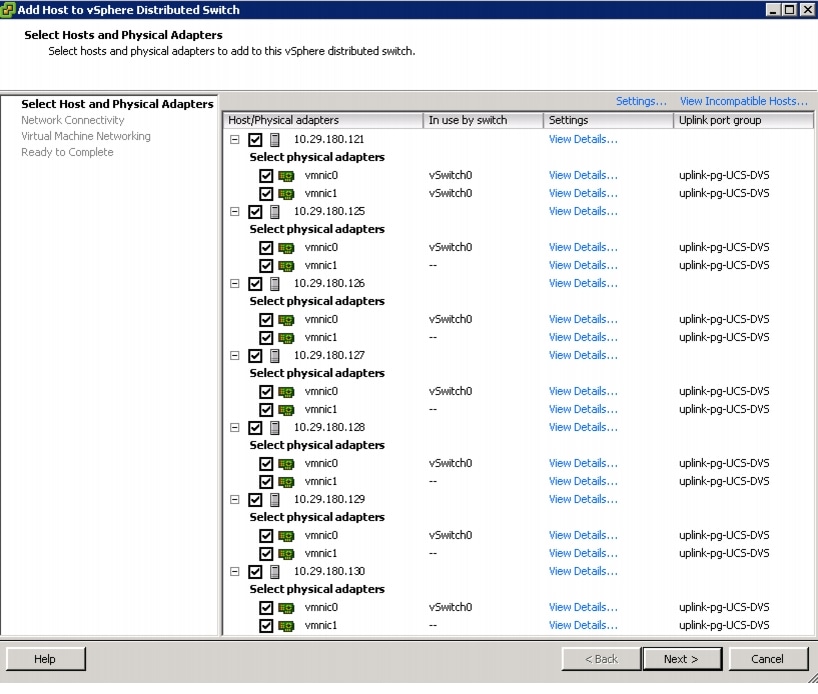
Task: Uncheck host 10.29.180.129 checkbox
Action: point(255,500)
